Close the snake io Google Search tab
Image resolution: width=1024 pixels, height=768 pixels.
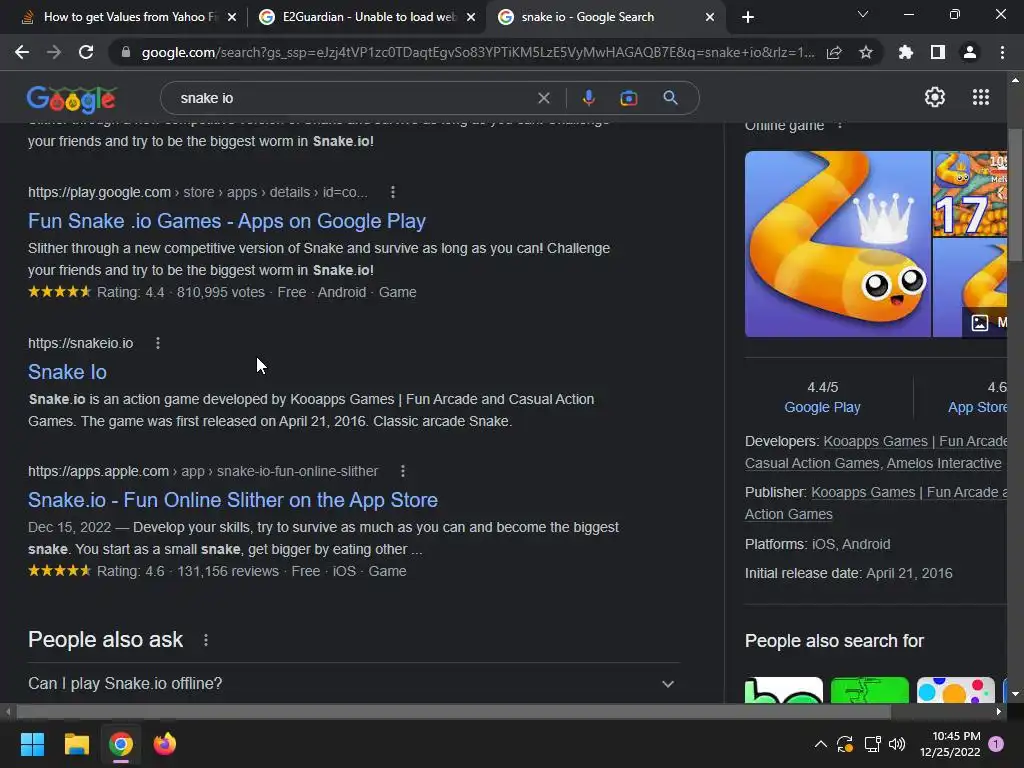[710, 18]
